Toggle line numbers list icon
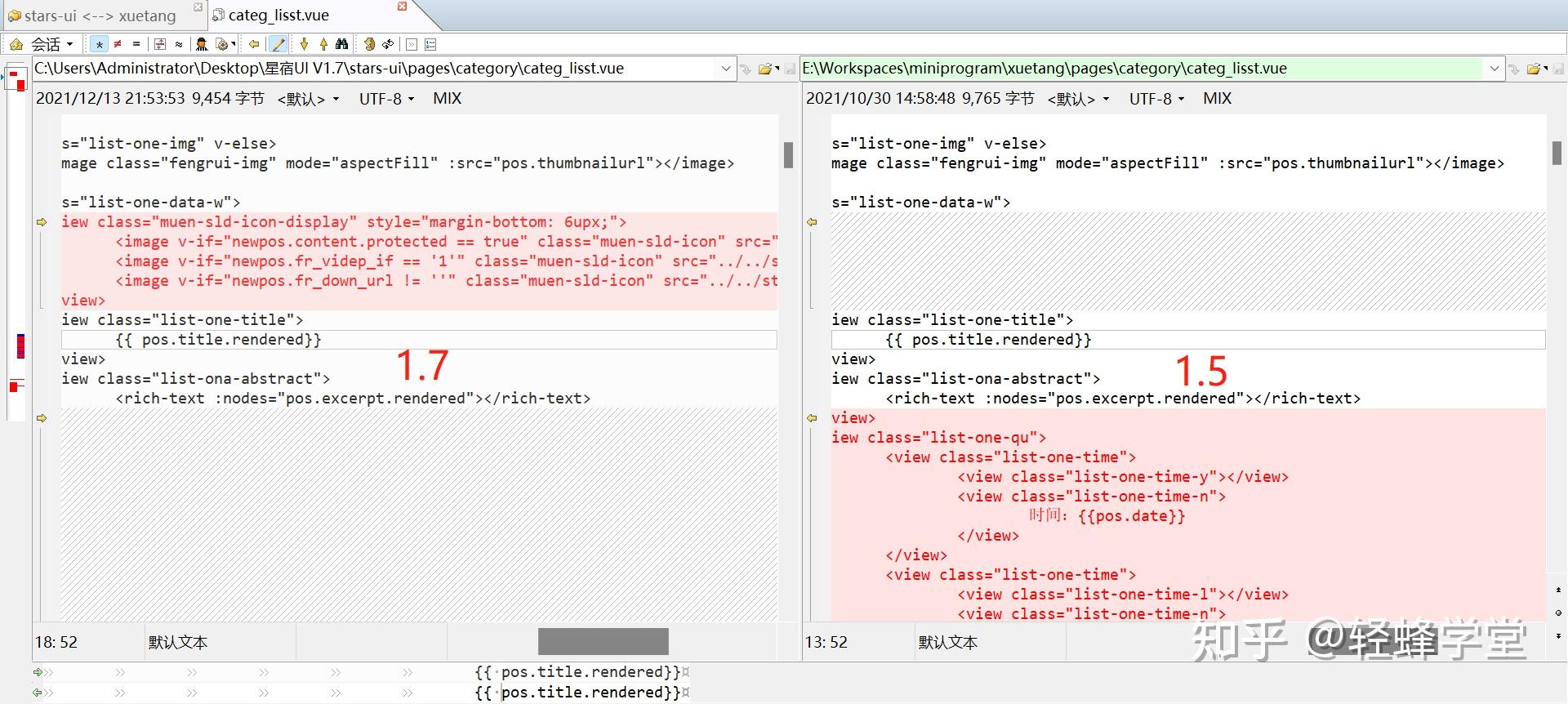The height and width of the screenshot is (704, 1568). coord(430,44)
